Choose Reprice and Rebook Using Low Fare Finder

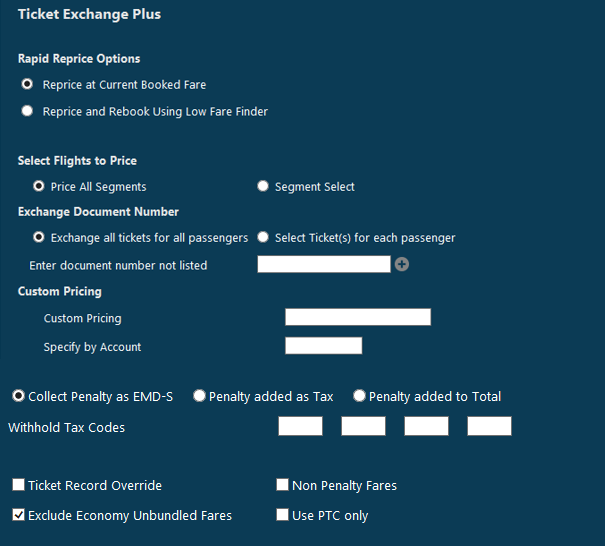point(27,111)
